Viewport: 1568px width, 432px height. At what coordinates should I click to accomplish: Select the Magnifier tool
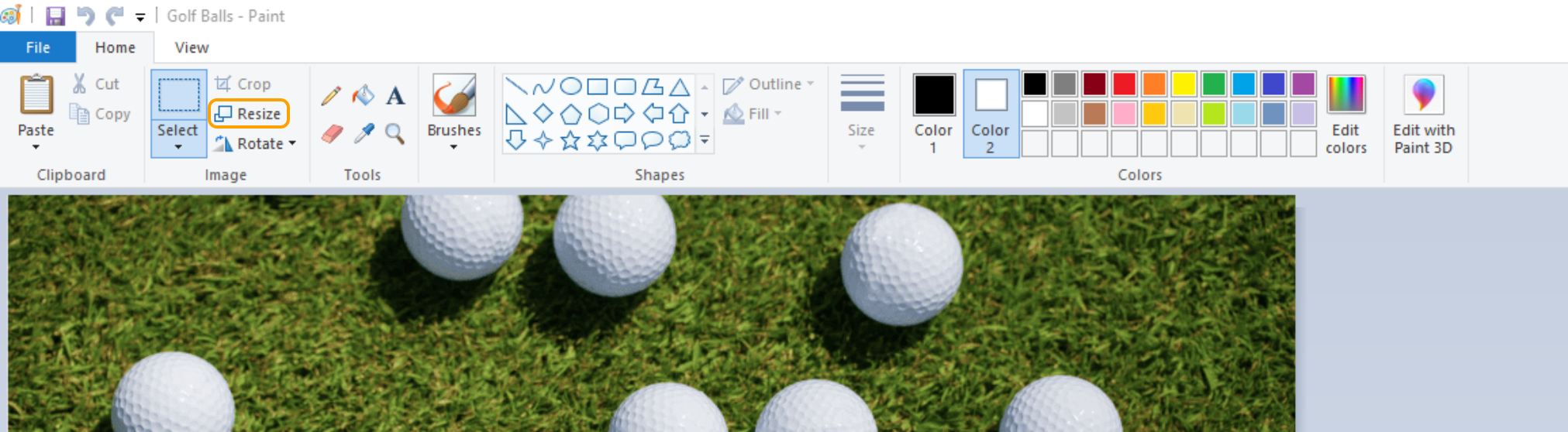click(395, 134)
